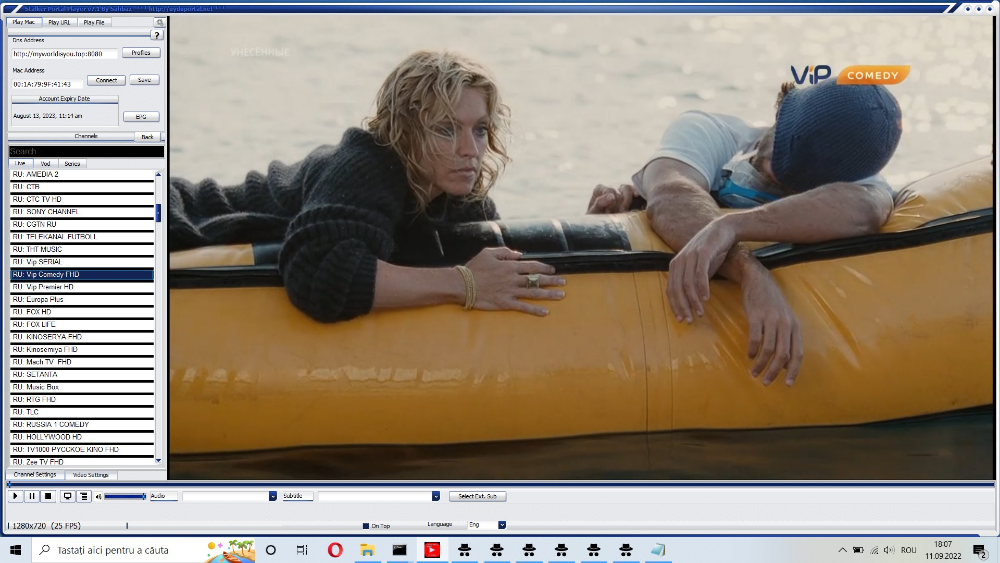The height and width of the screenshot is (563, 1000).
Task: Open Cortana circle icon on taskbar
Action: pyautogui.click(x=270, y=550)
